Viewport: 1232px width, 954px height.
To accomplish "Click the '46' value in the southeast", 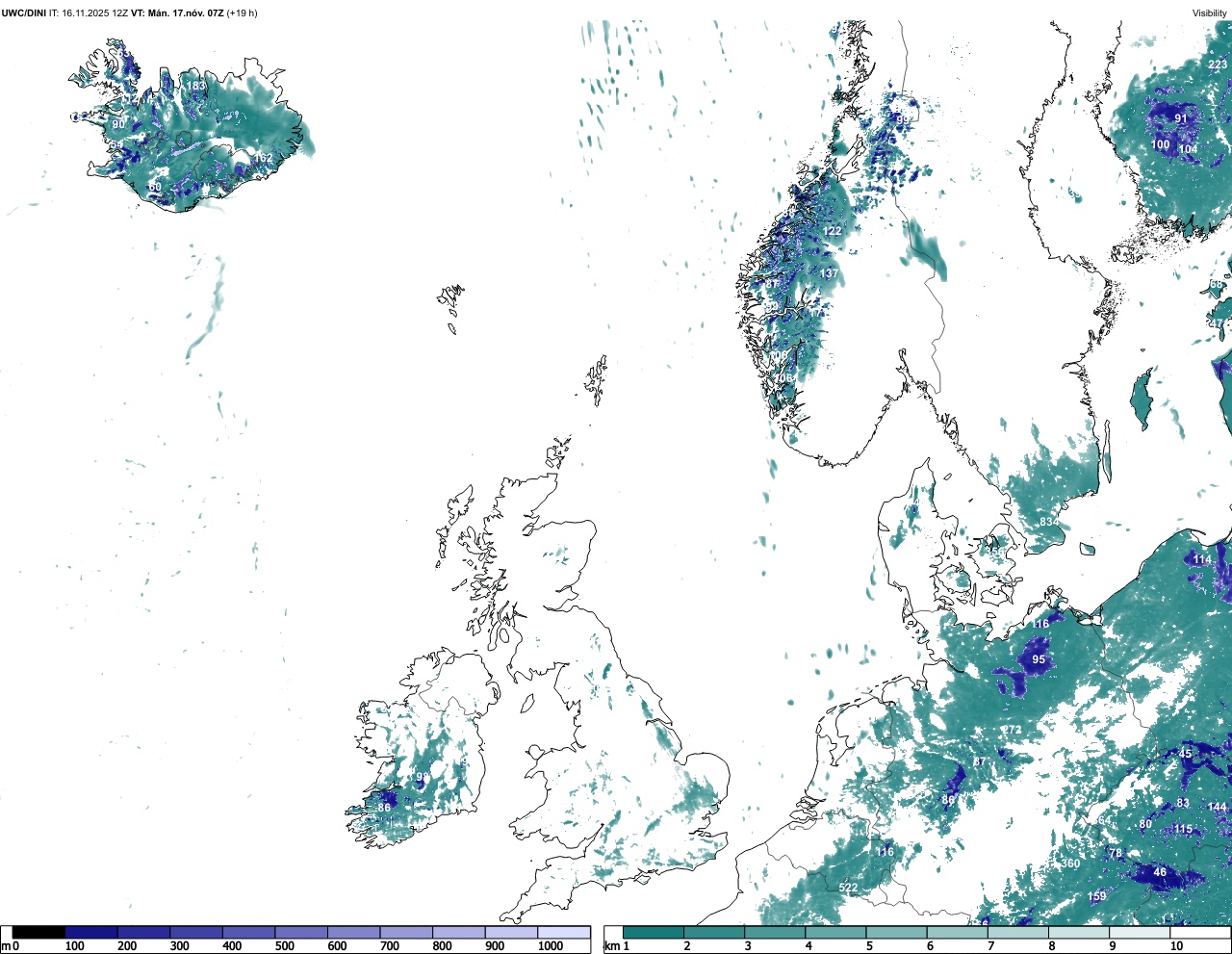I will (x=1160, y=872).
